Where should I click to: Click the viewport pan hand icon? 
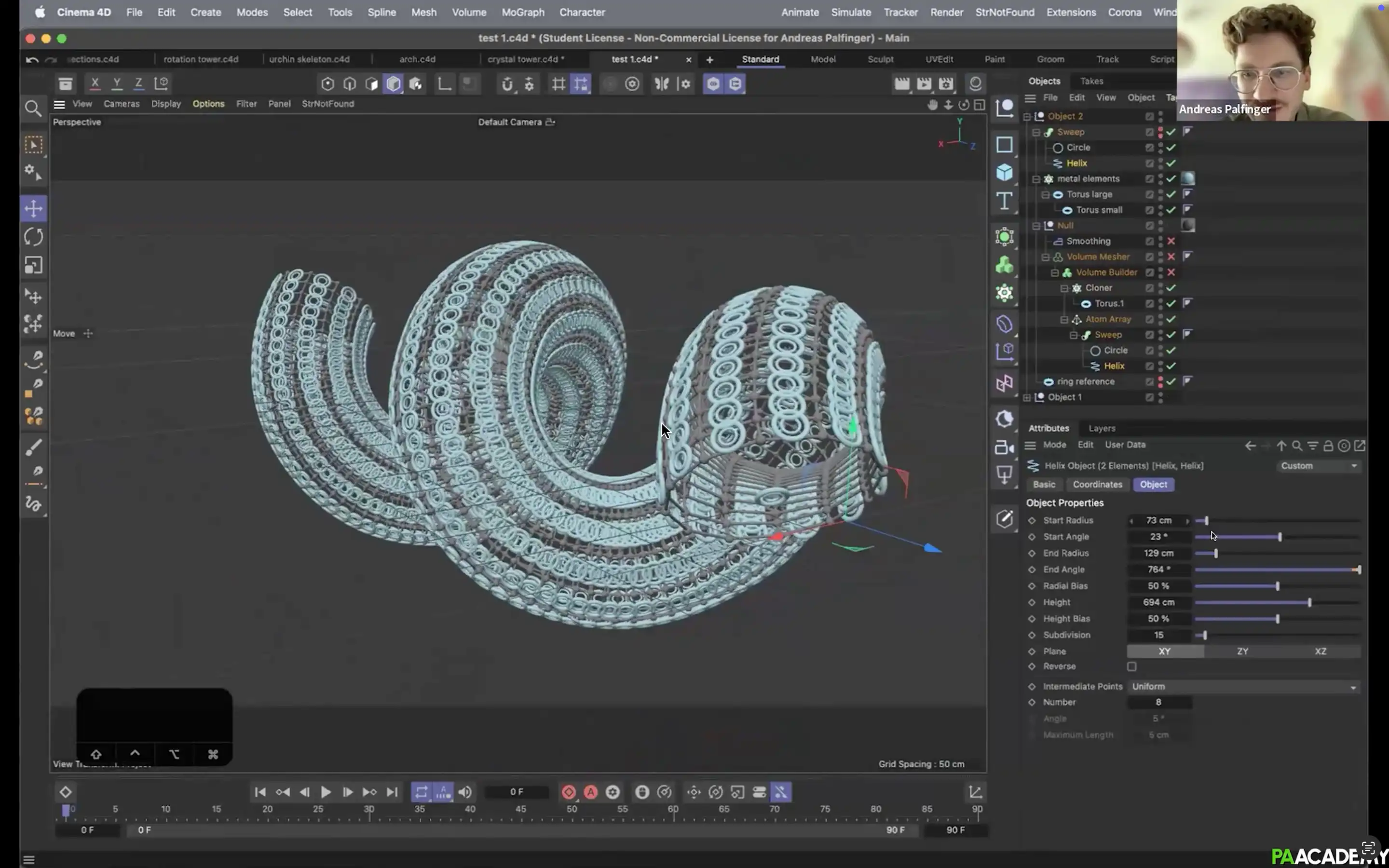pyautogui.click(x=932, y=105)
